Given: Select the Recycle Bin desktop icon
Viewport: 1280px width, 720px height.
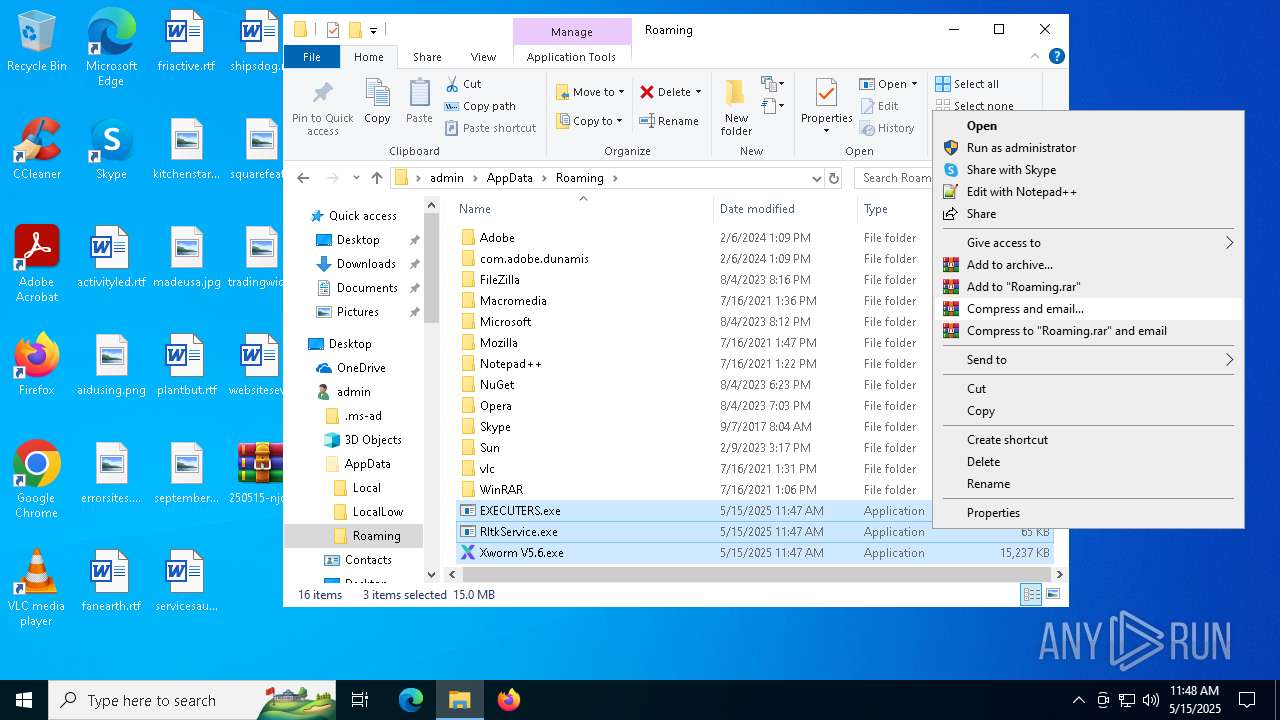Looking at the screenshot, I should click(x=37, y=41).
